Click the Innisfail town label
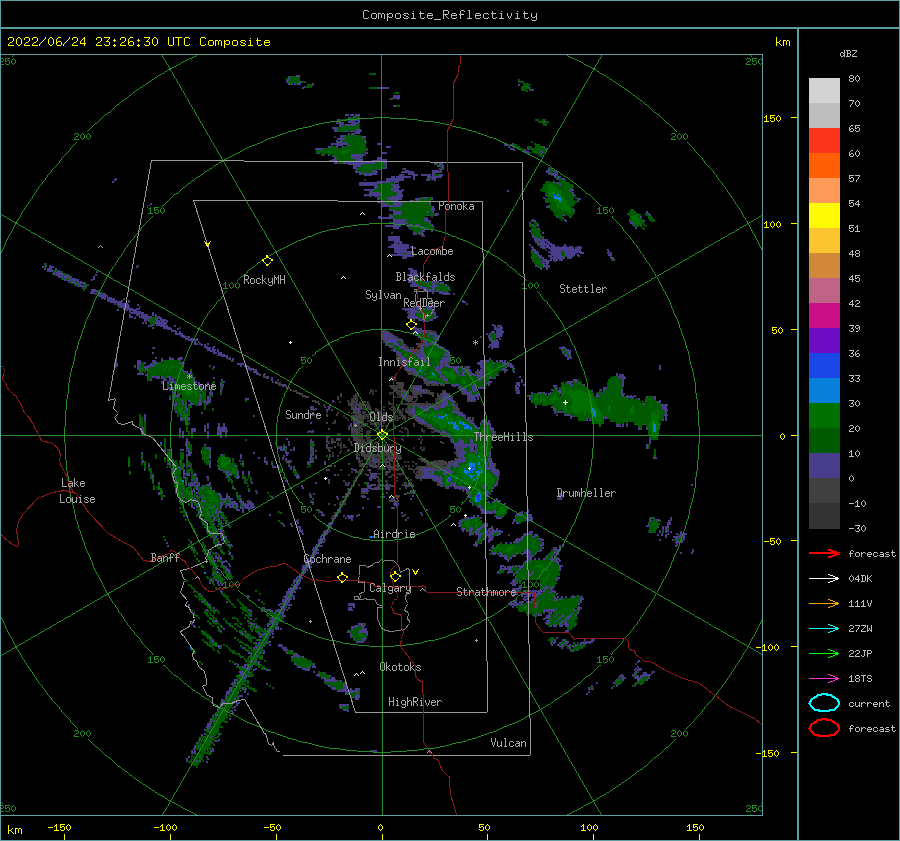 tap(404, 362)
